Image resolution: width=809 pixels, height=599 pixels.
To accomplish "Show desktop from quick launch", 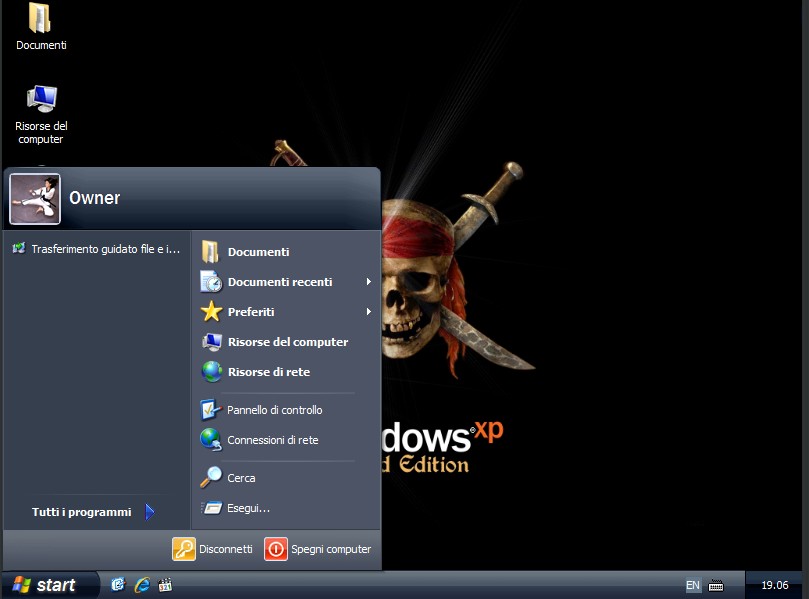I will click(x=118, y=585).
